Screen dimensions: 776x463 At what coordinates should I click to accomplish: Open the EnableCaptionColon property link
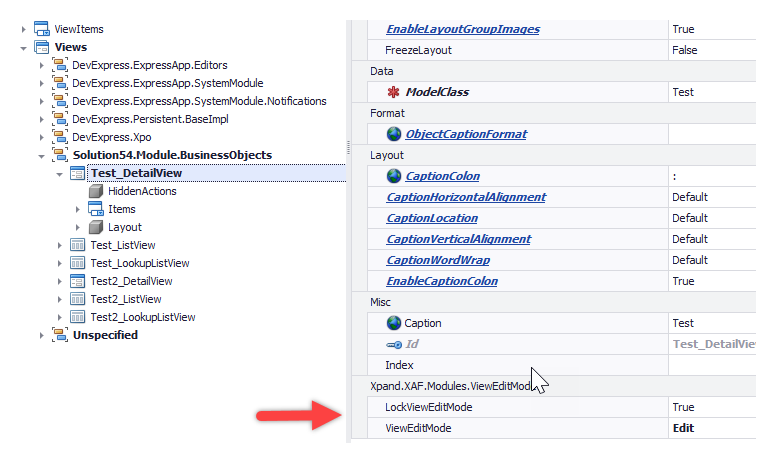(x=442, y=281)
